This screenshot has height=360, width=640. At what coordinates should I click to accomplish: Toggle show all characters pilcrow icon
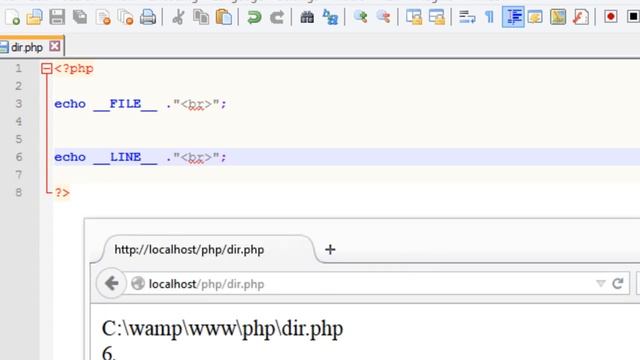489,17
